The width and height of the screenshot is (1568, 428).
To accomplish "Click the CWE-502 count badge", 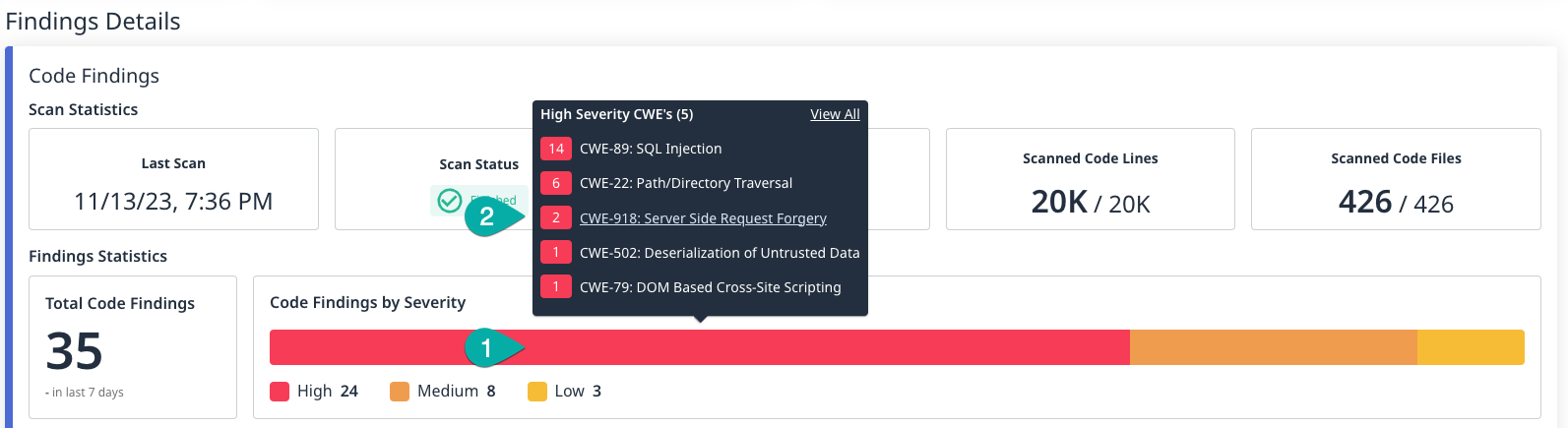I will [x=556, y=253].
